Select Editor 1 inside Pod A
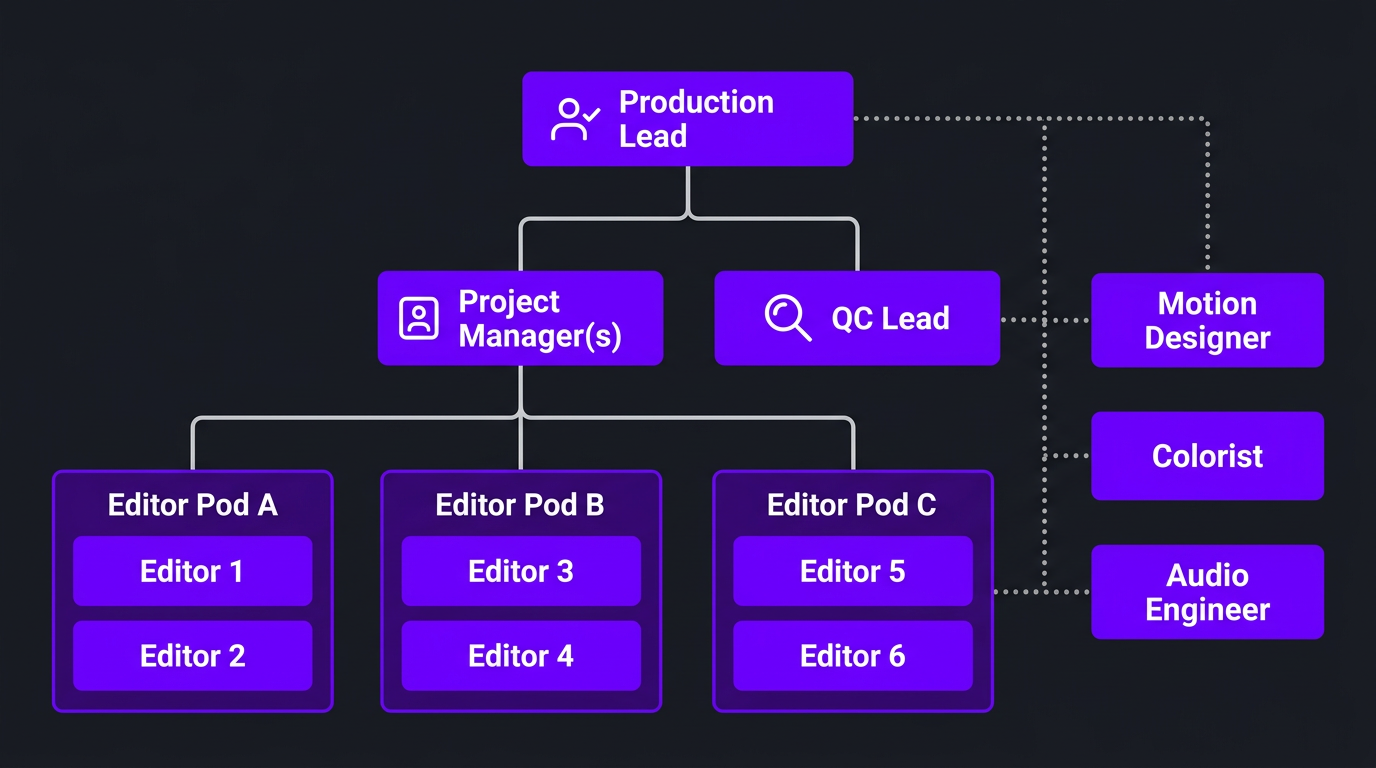 [x=192, y=571]
